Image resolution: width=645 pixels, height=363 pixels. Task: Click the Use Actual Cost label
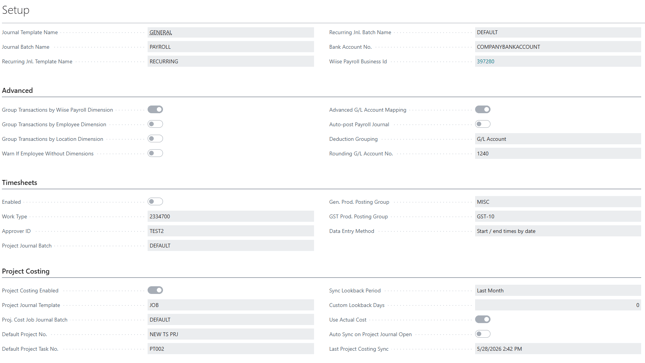pos(348,320)
